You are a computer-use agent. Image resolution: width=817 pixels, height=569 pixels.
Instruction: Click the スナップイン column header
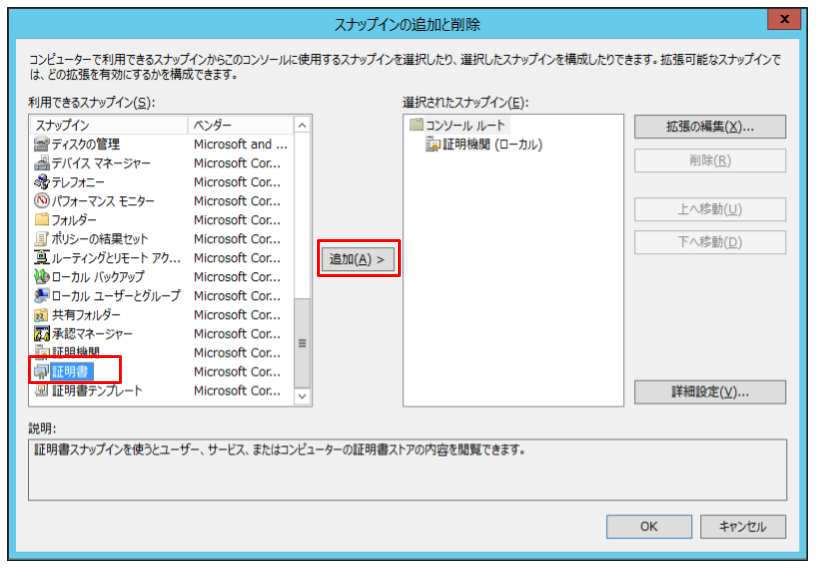click(x=109, y=125)
